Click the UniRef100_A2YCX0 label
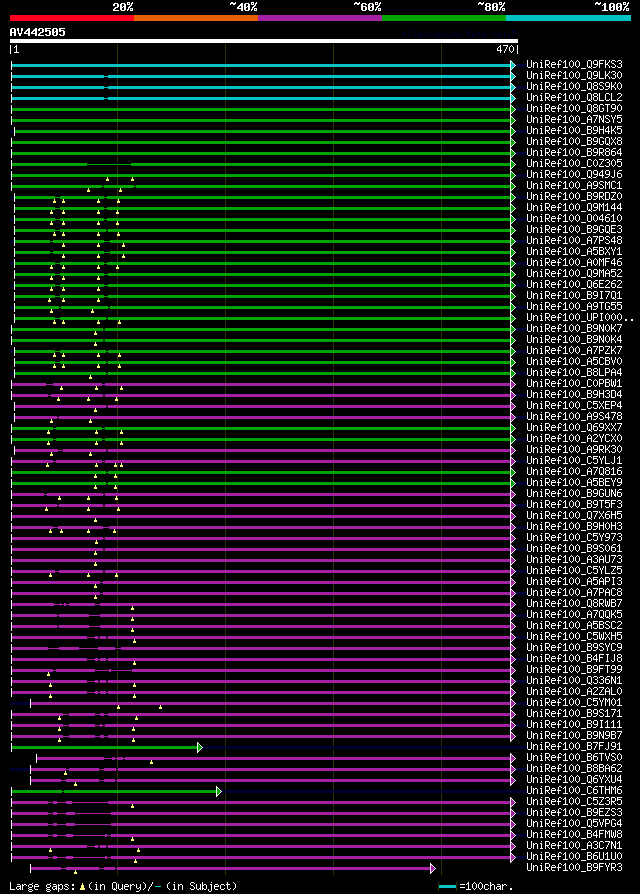The width and height of the screenshot is (640, 894). [574, 438]
